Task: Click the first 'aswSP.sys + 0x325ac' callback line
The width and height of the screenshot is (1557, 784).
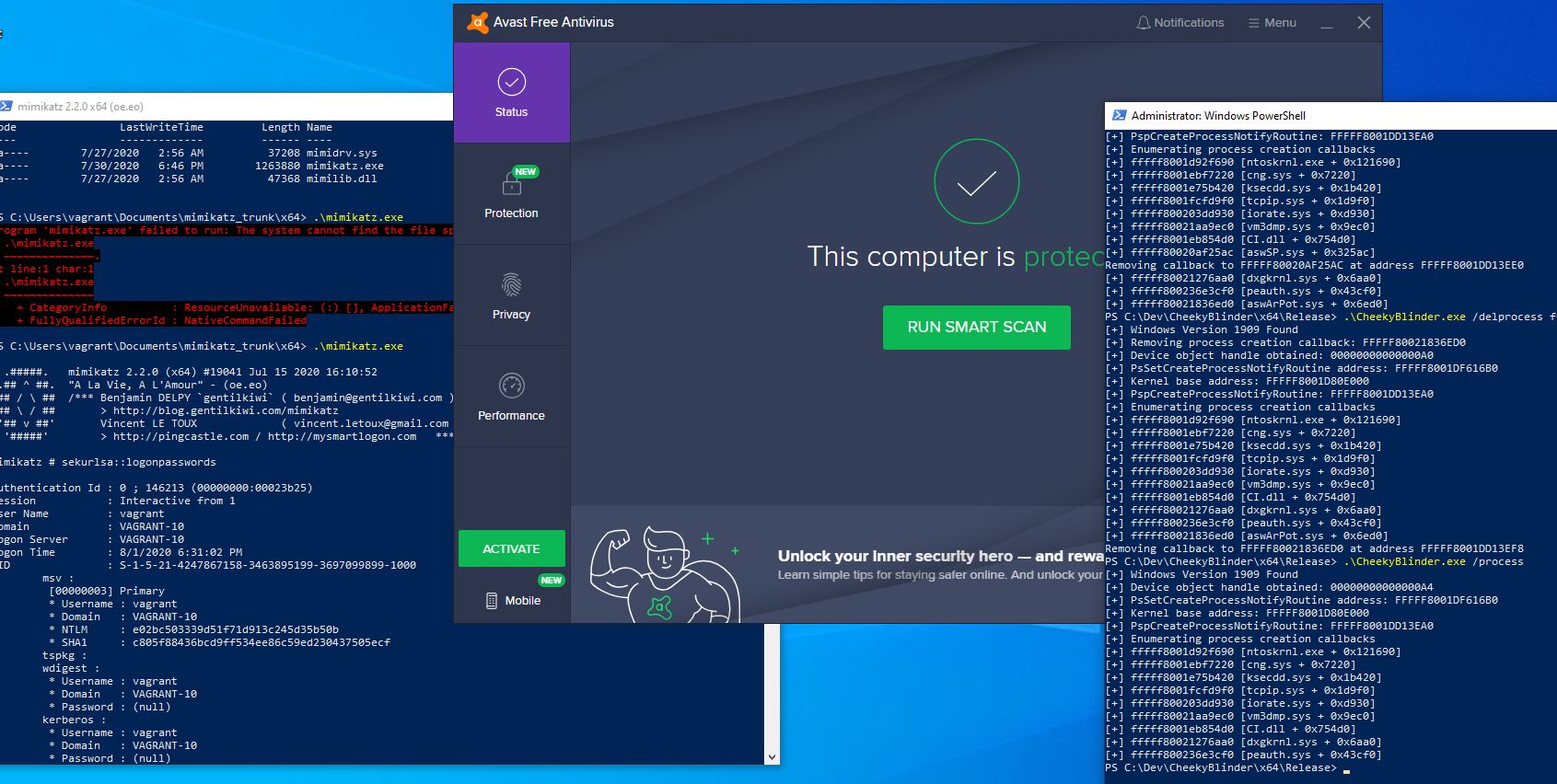Action: [1240, 252]
